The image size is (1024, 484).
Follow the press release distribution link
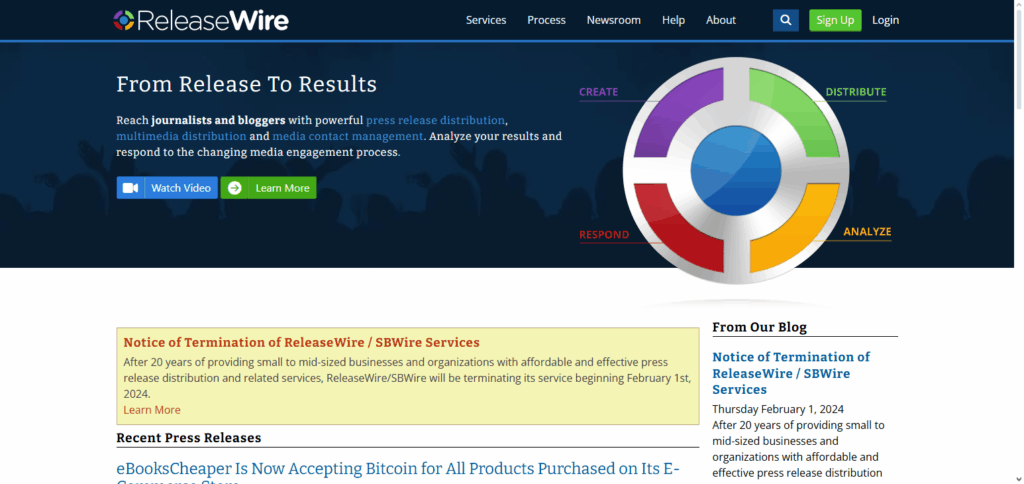pyautogui.click(x=435, y=120)
